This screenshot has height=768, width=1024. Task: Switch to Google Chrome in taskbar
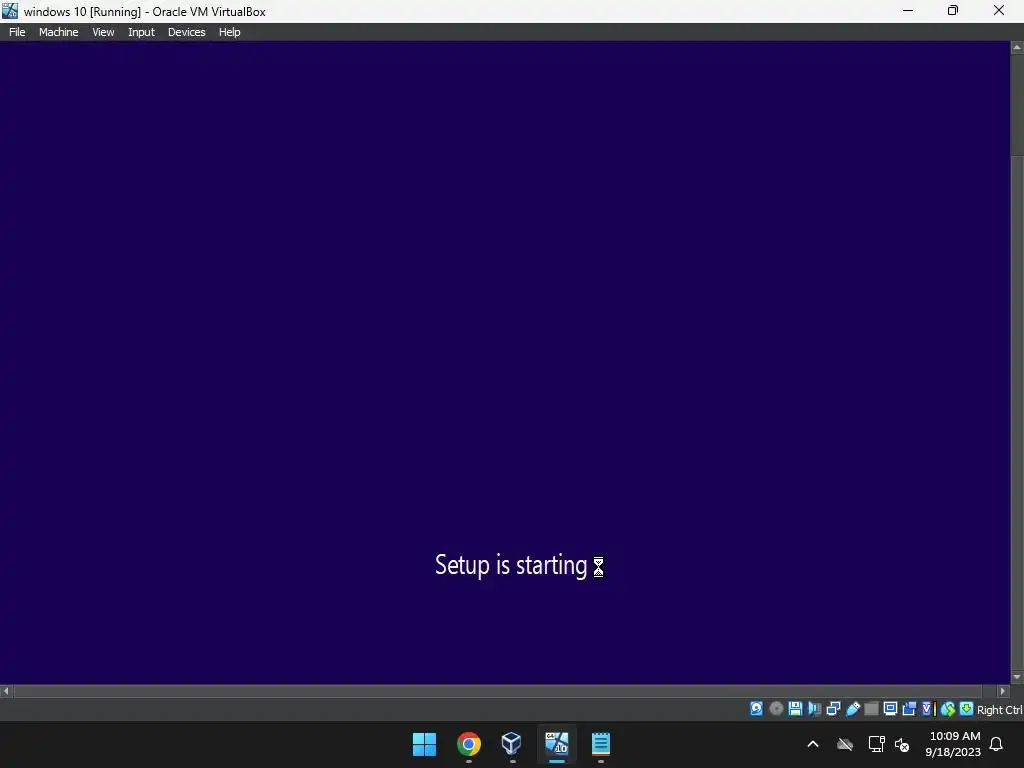pyautogui.click(x=468, y=744)
